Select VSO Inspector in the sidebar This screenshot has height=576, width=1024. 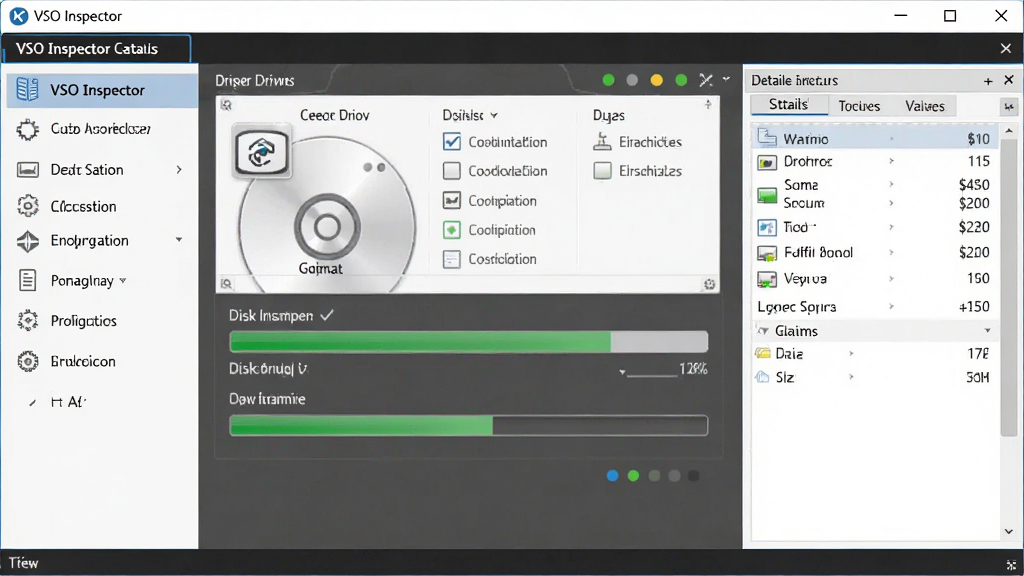102,90
